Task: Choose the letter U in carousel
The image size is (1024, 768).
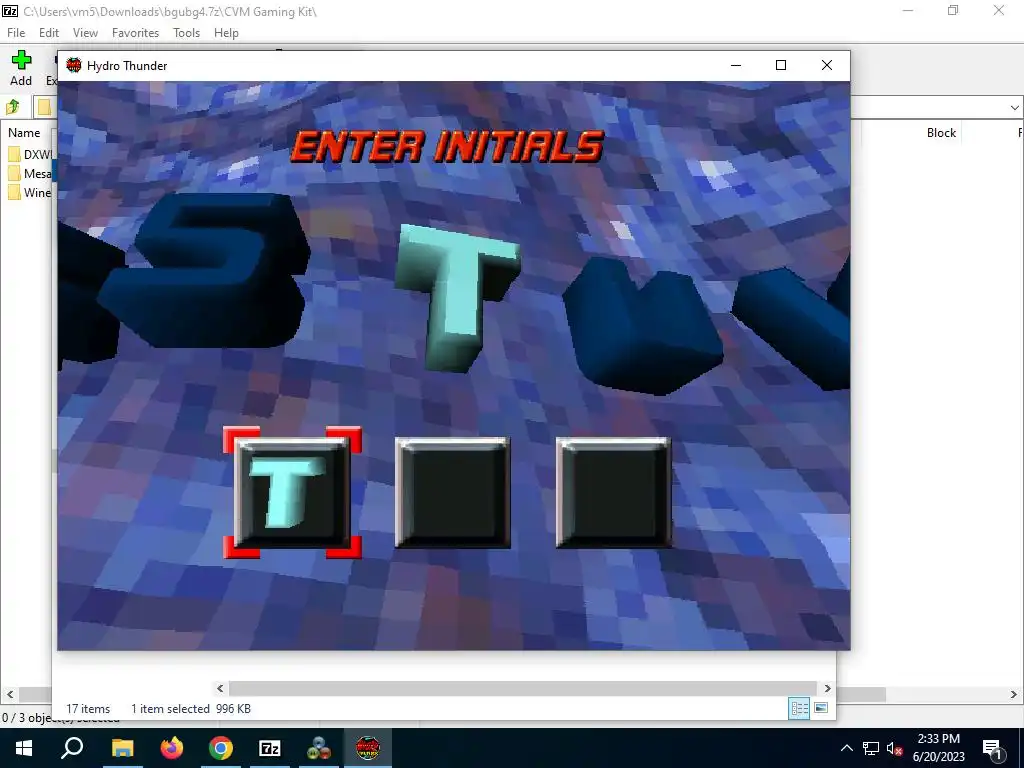Action: (643, 325)
